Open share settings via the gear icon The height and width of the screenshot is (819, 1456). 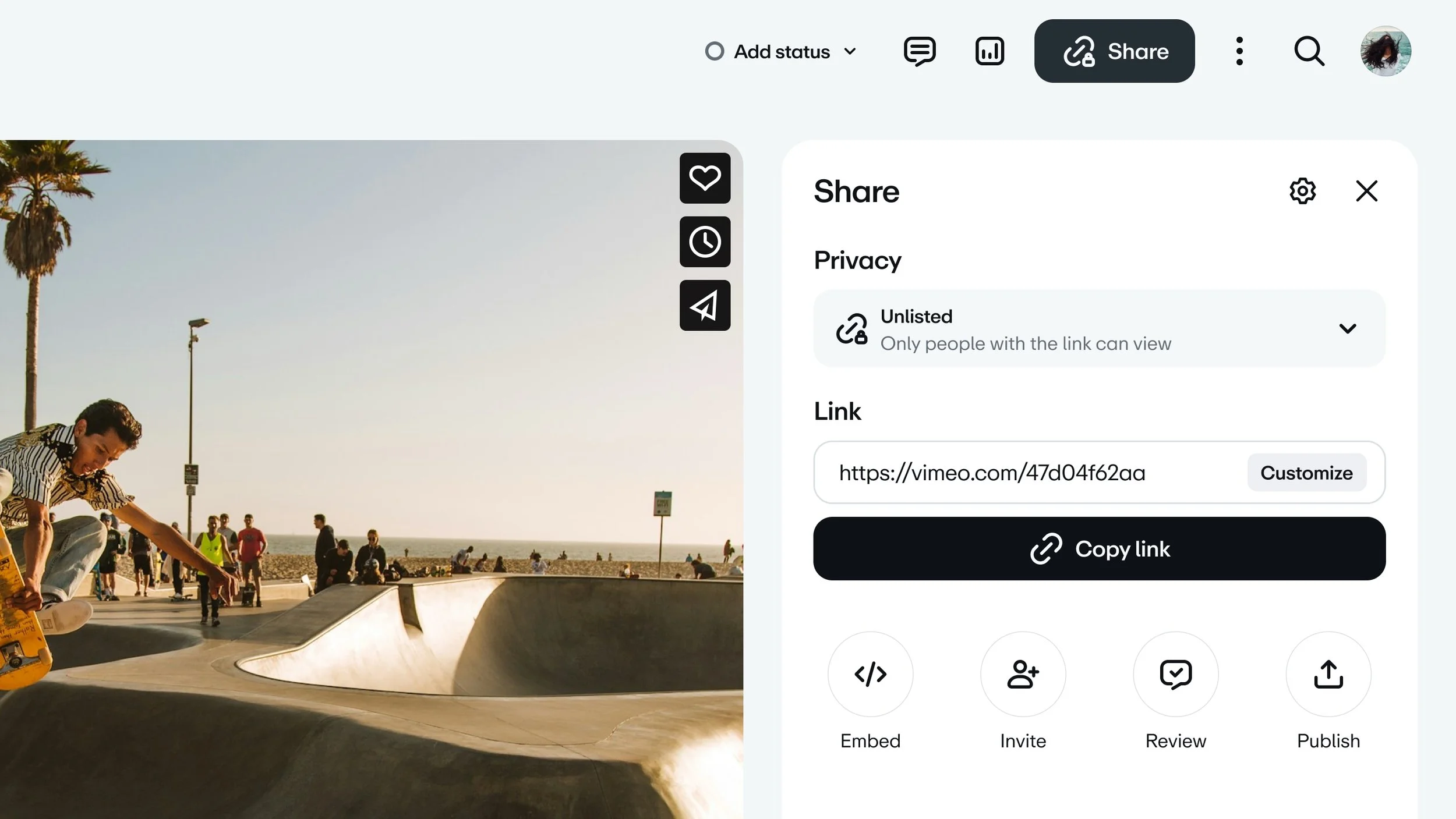tap(1303, 191)
